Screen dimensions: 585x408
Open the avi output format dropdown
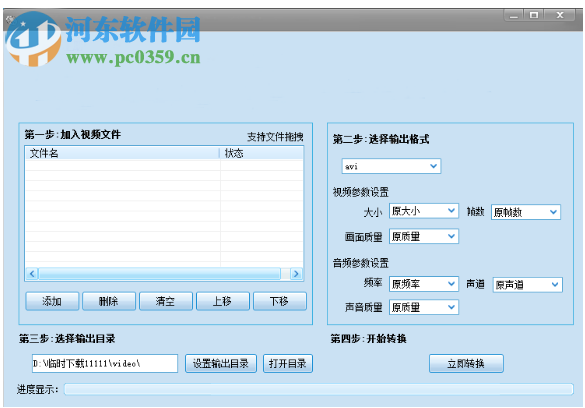click(x=391, y=166)
